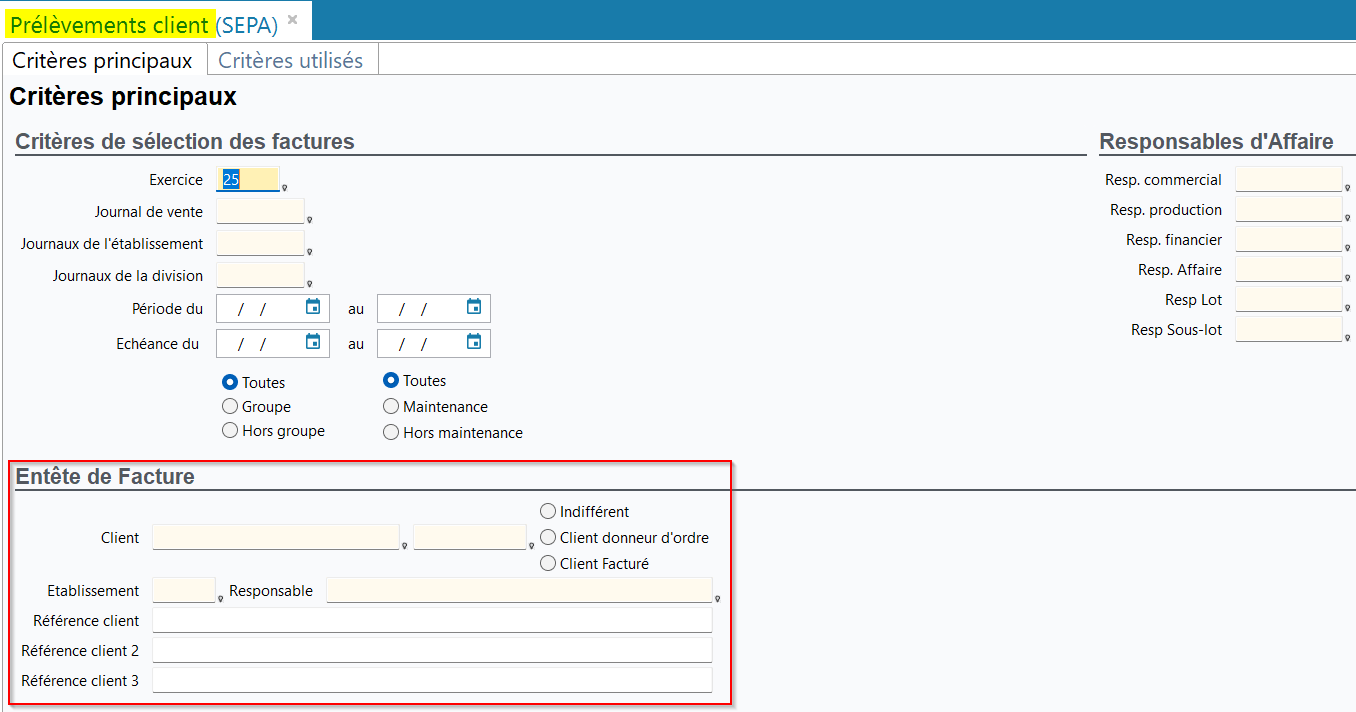Select 'Client Facturé' radio button
The height and width of the screenshot is (712, 1356).
(548, 564)
